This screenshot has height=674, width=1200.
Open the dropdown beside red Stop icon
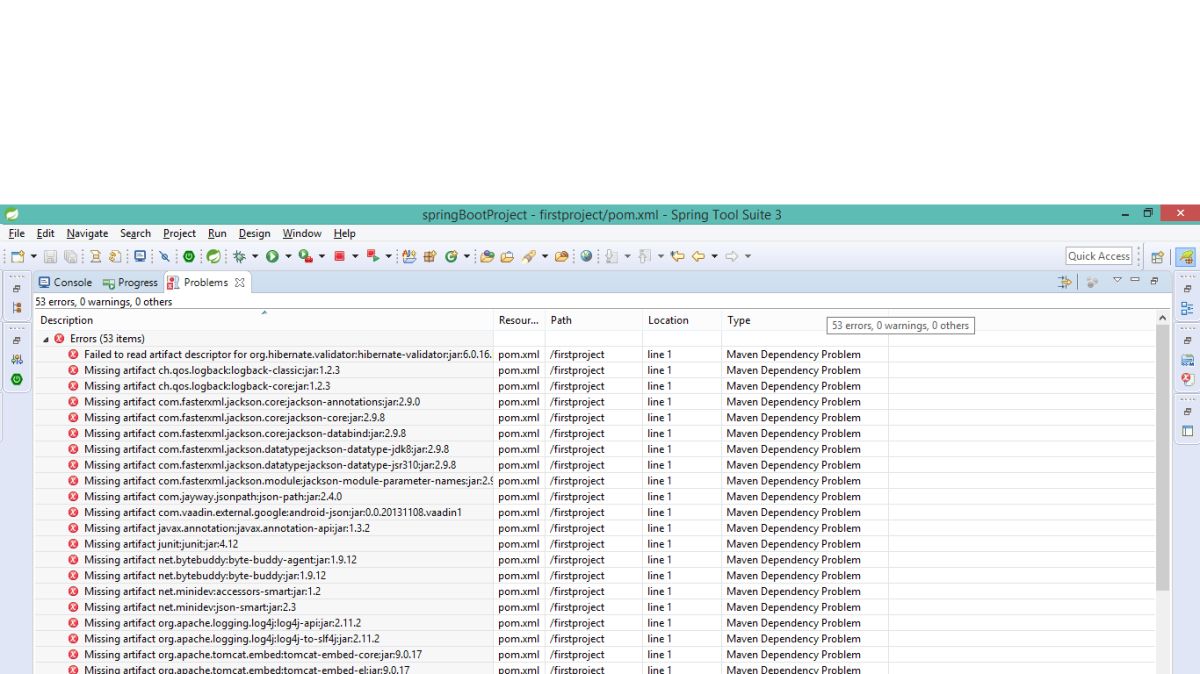pos(355,257)
